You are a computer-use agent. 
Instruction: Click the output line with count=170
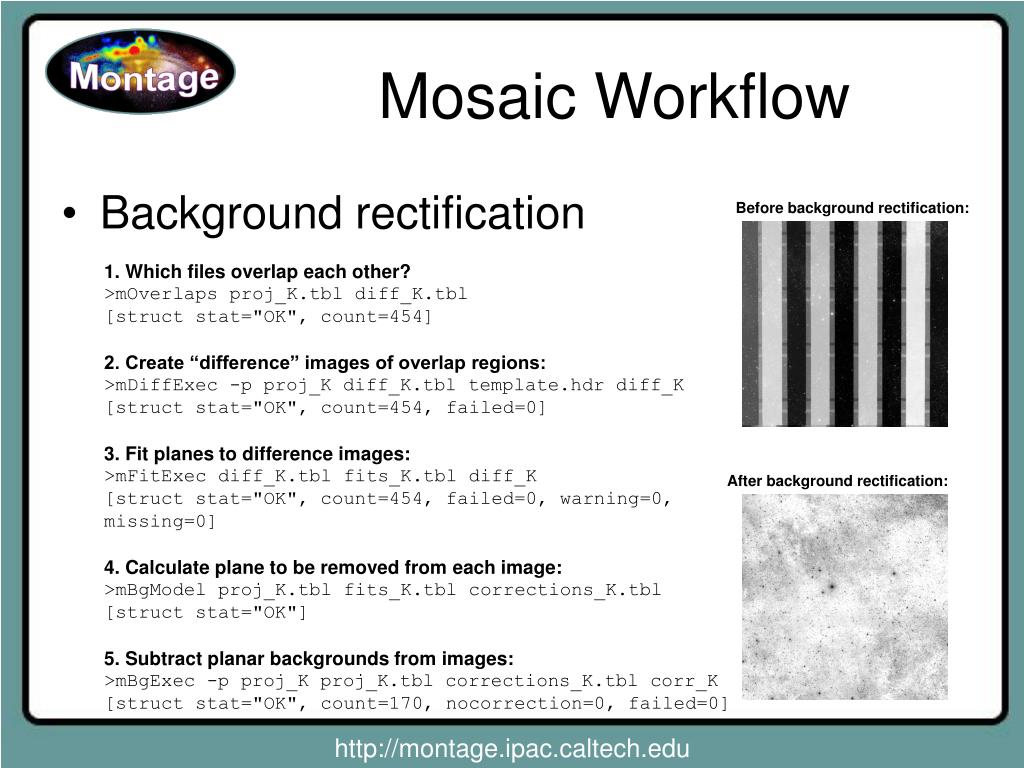(417, 704)
